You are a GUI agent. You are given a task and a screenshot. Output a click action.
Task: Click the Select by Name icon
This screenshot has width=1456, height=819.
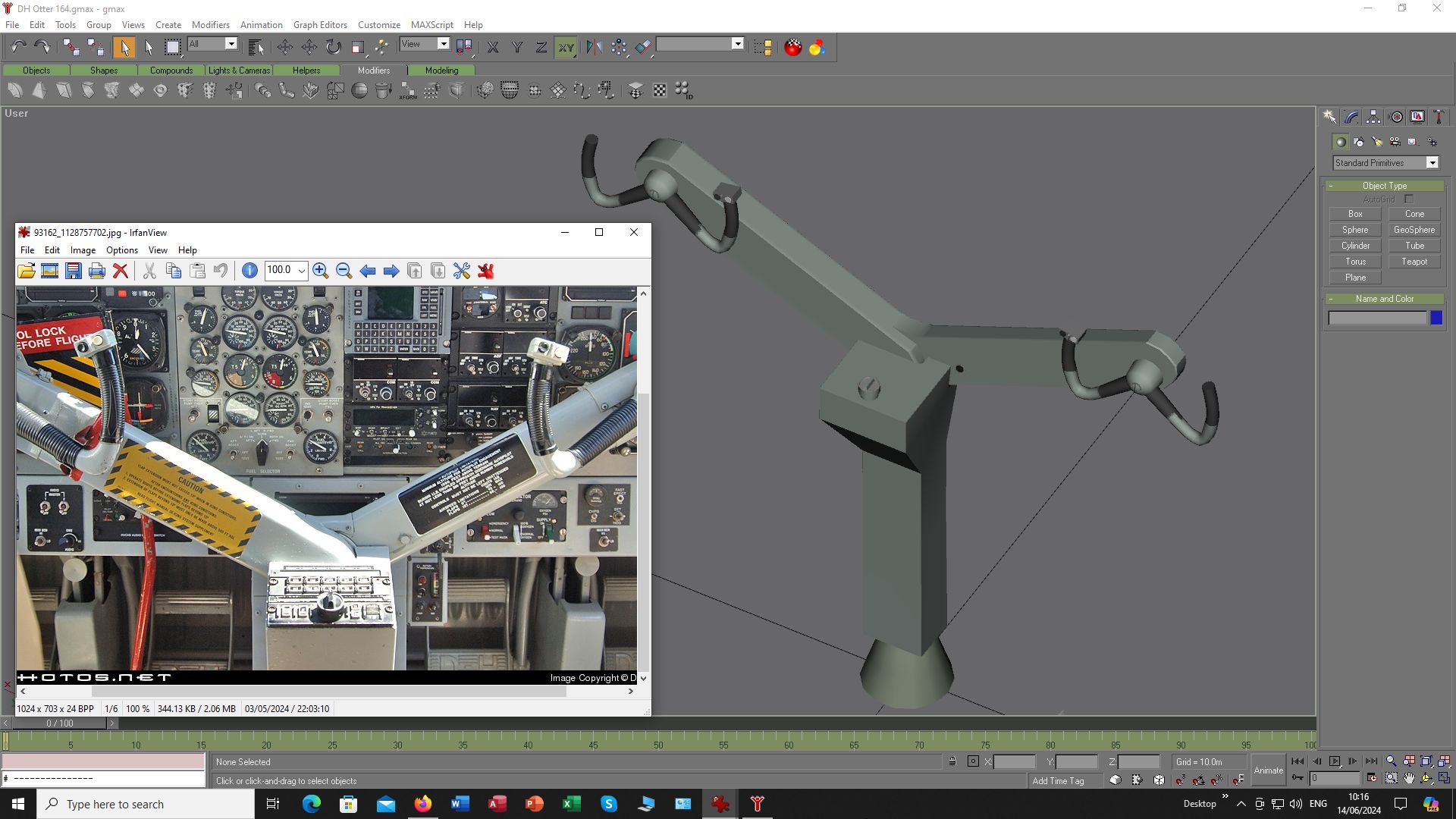point(256,47)
